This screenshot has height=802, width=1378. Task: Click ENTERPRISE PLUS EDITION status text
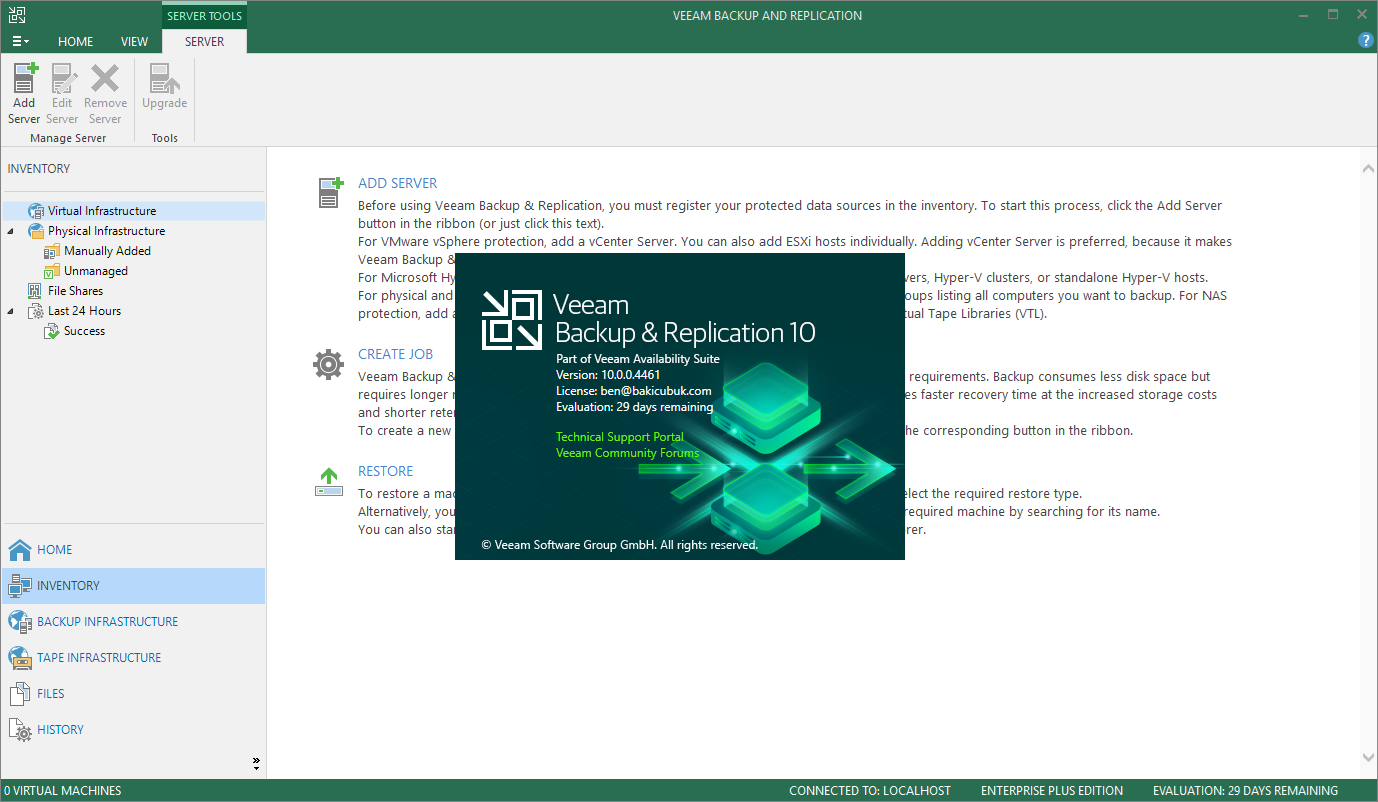tap(1052, 791)
